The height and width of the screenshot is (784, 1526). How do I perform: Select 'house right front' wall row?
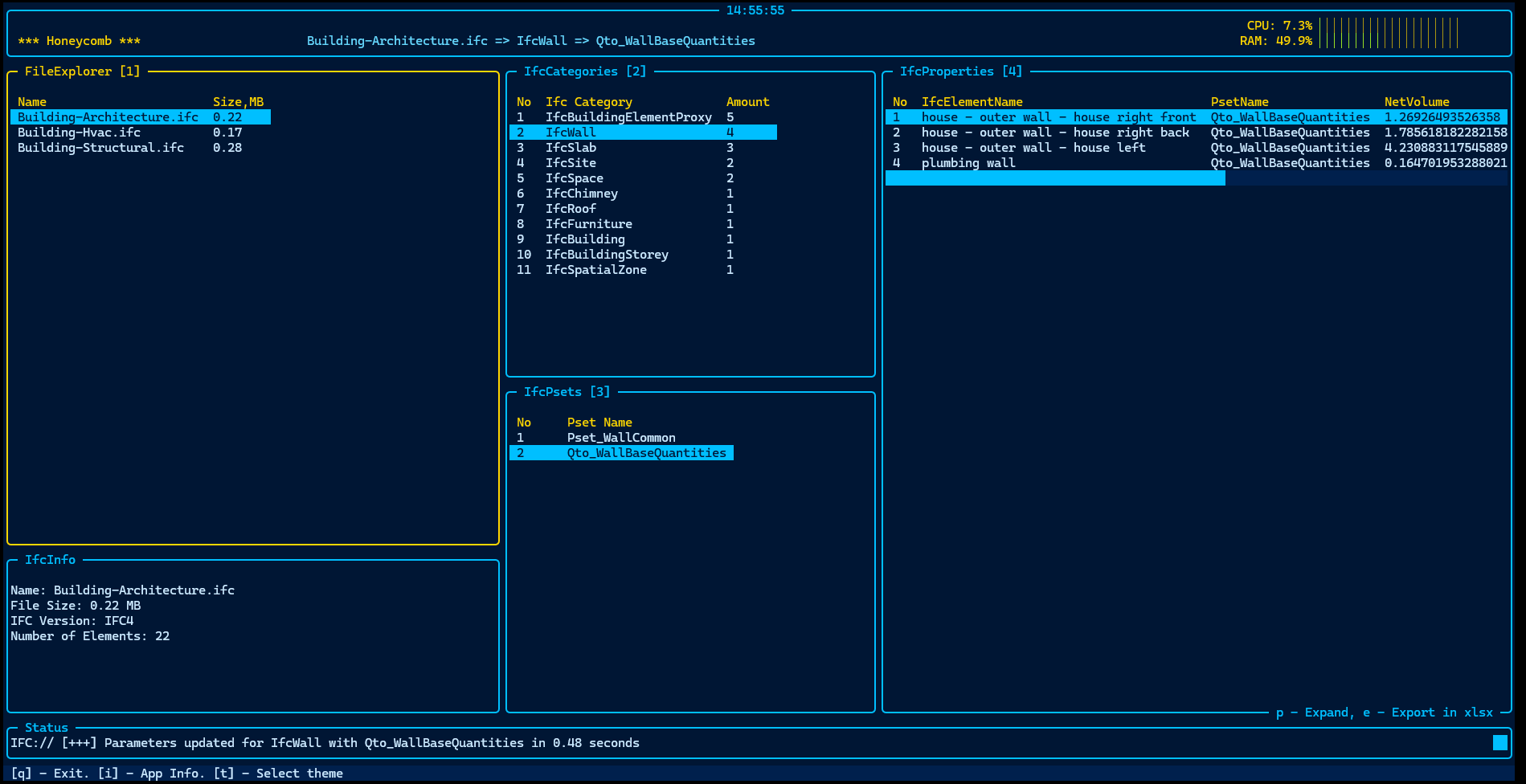click(x=1196, y=117)
